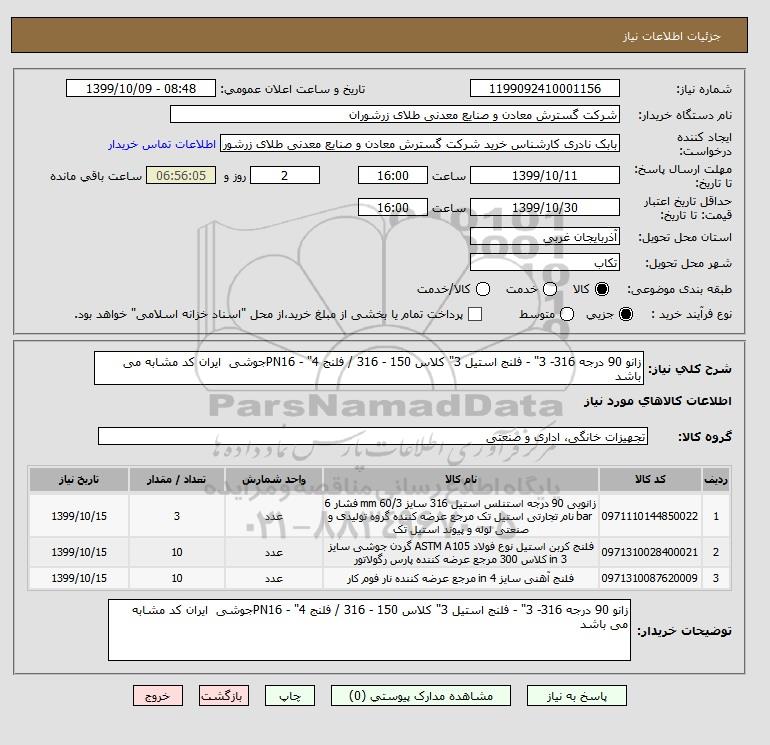
Task: Click quantity 3 in row 1
Action: tap(177, 516)
